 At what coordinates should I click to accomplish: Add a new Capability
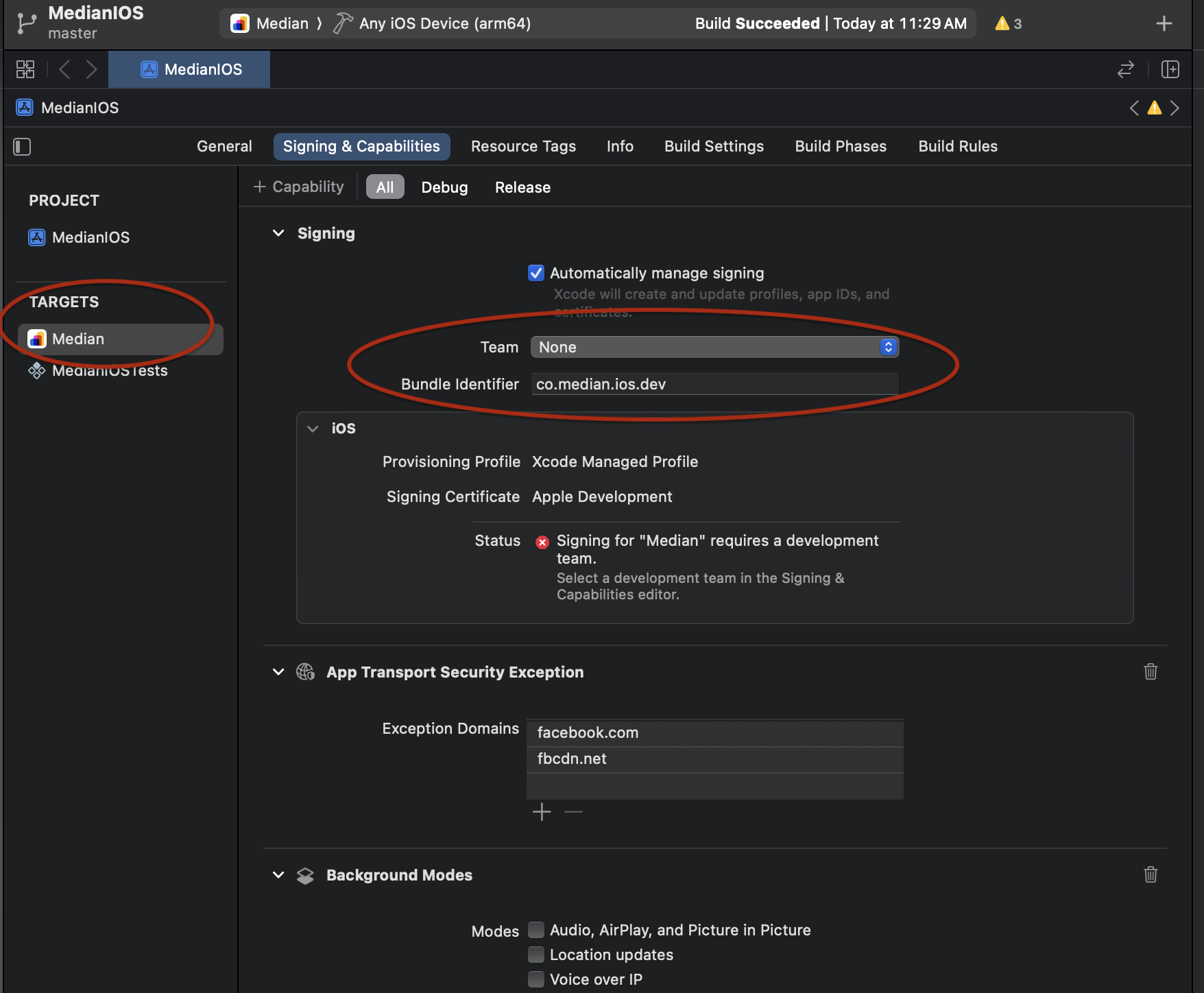[299, 187]
